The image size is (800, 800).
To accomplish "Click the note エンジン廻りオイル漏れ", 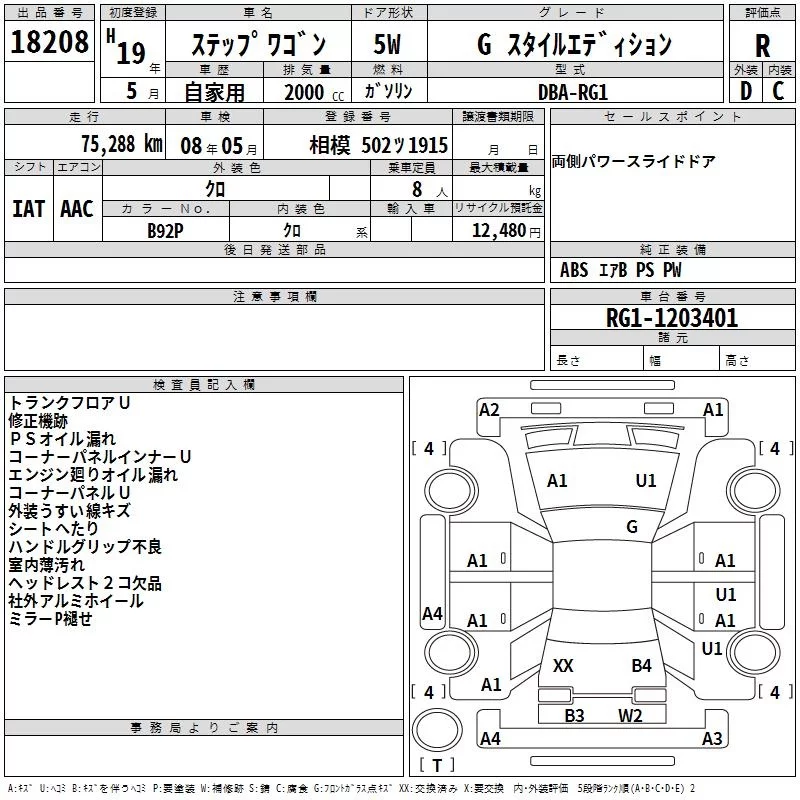I will pyautogui.click(x=93, y=474).
